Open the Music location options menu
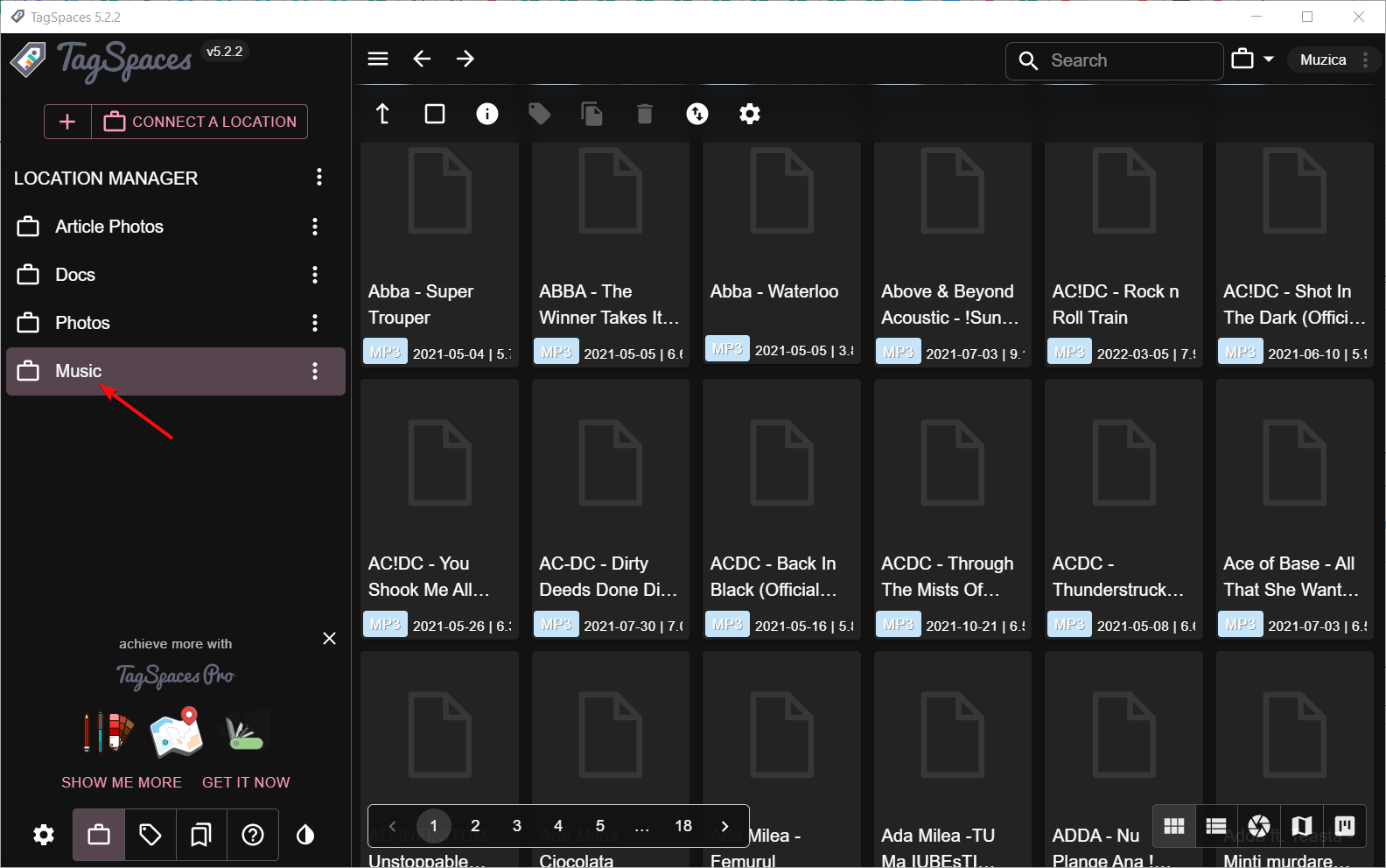 315,371
